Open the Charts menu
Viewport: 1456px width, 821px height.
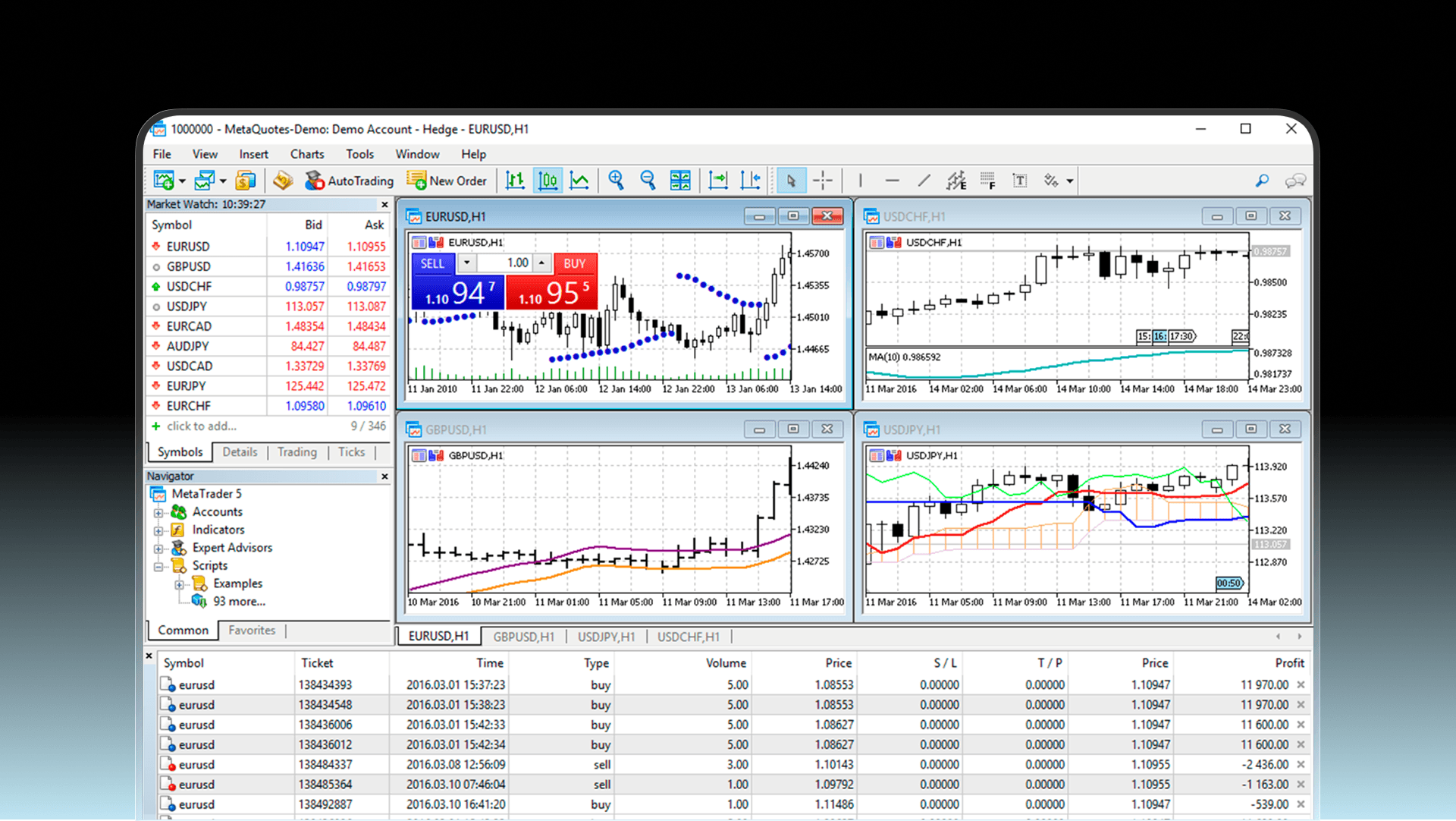(x=306, y=154)
